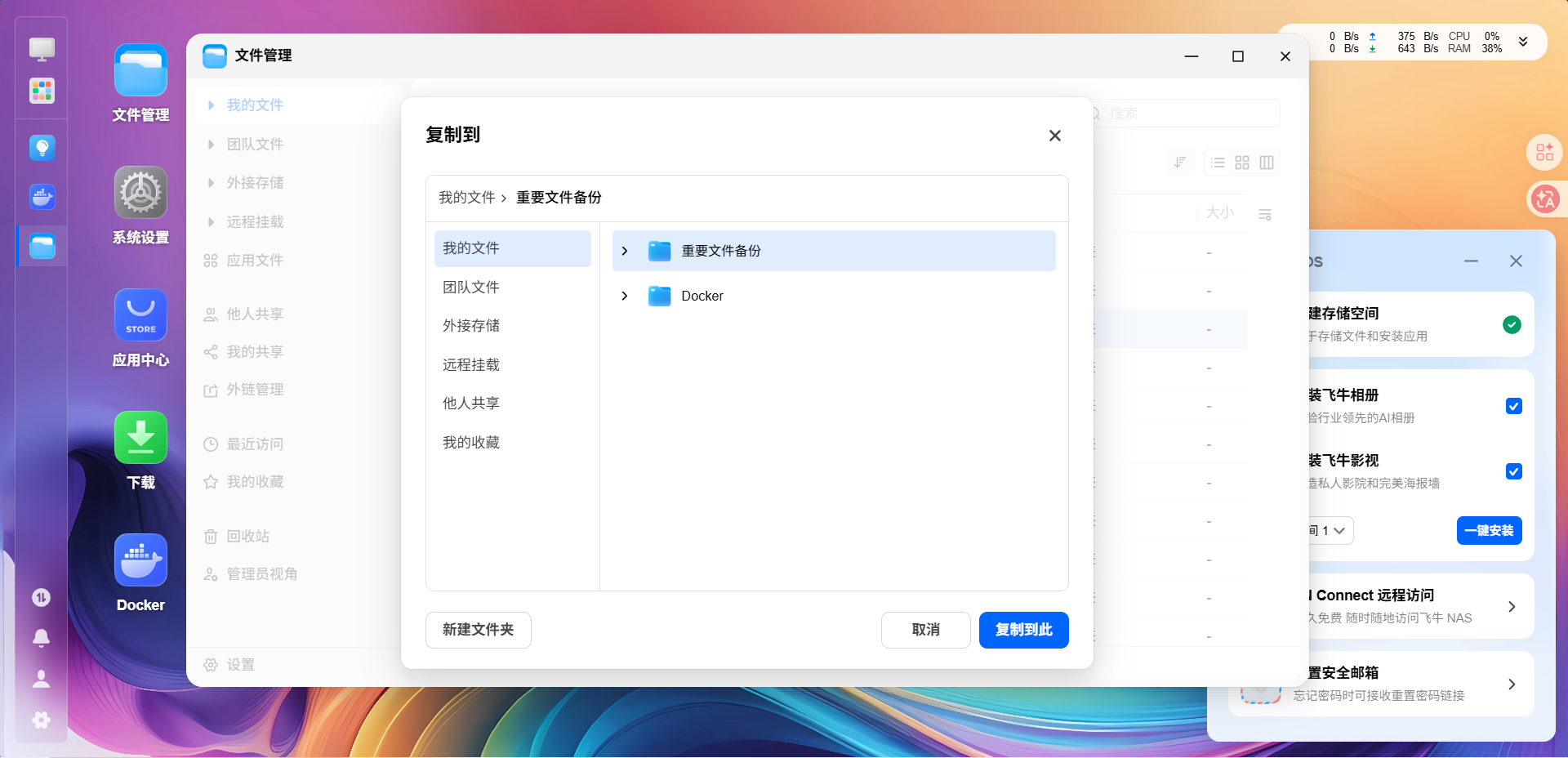
Task: Select 外接存储 in copy dialog sidebar
Action: coord(513,326)
